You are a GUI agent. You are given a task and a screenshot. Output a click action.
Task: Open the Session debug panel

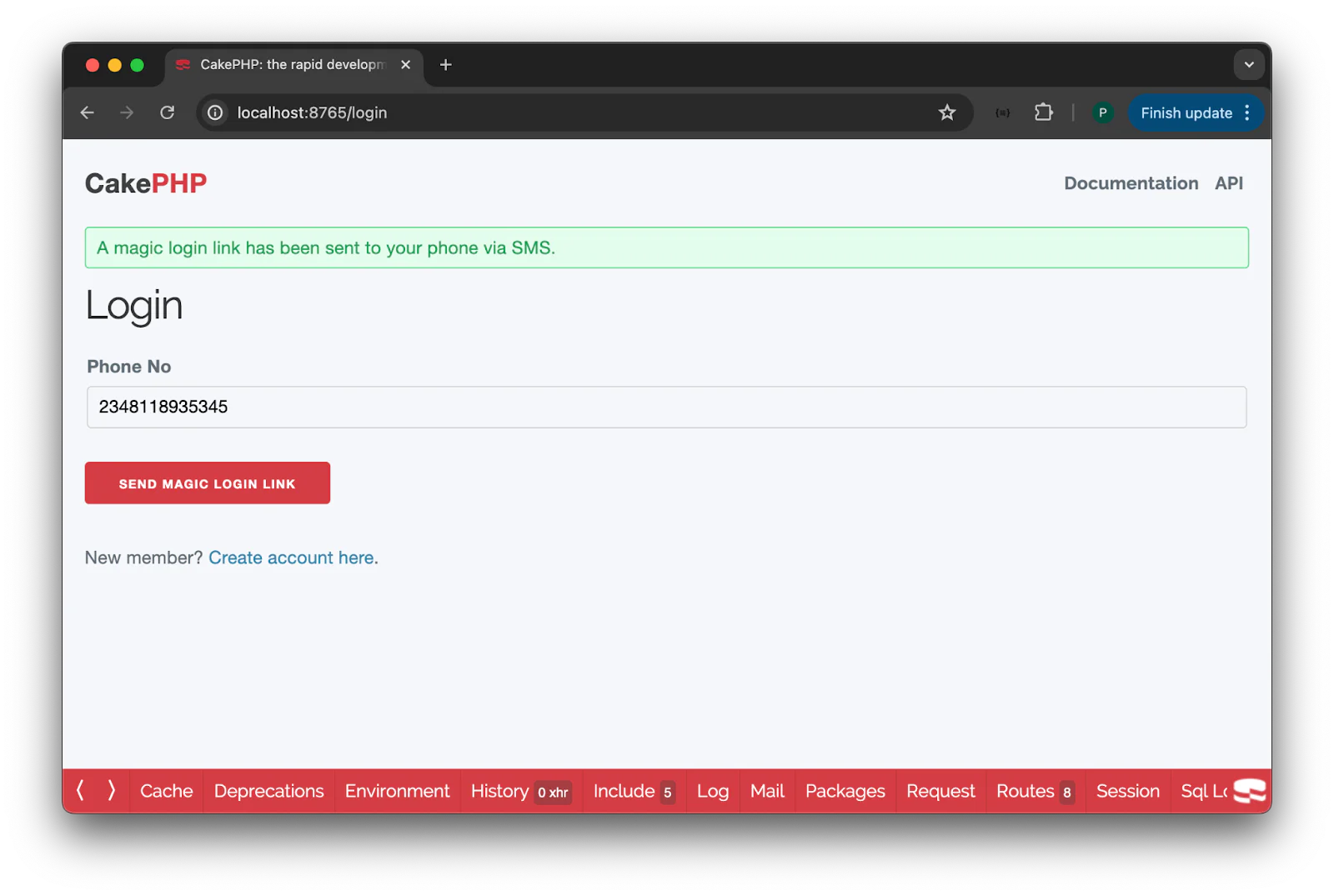click(1127, 791)
